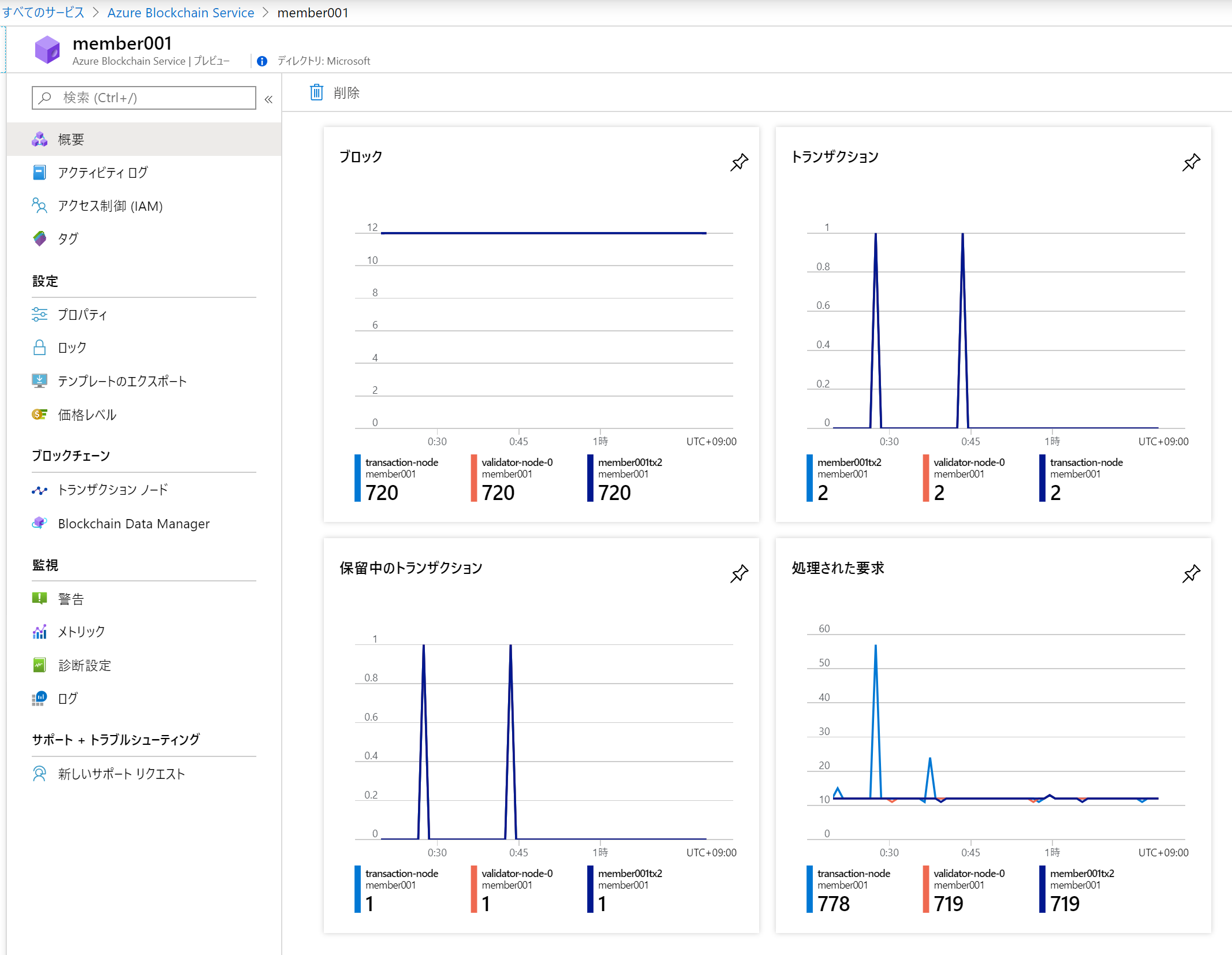Open 価格レベル settings

click(87, 415)
